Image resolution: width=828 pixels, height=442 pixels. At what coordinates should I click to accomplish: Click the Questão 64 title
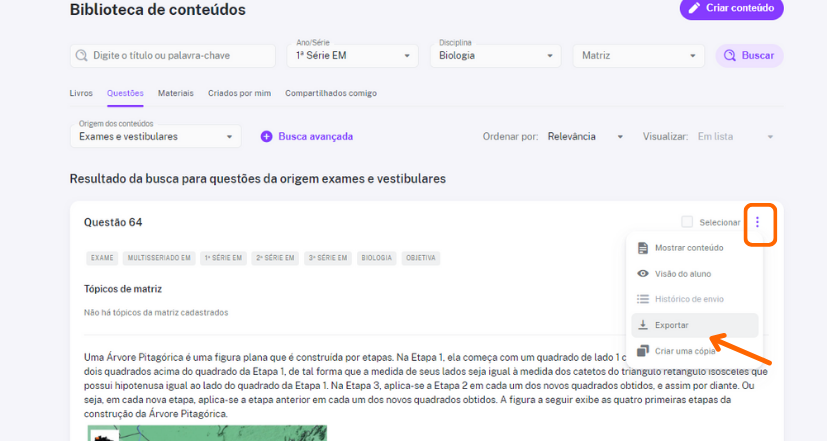tap(113, 222)
